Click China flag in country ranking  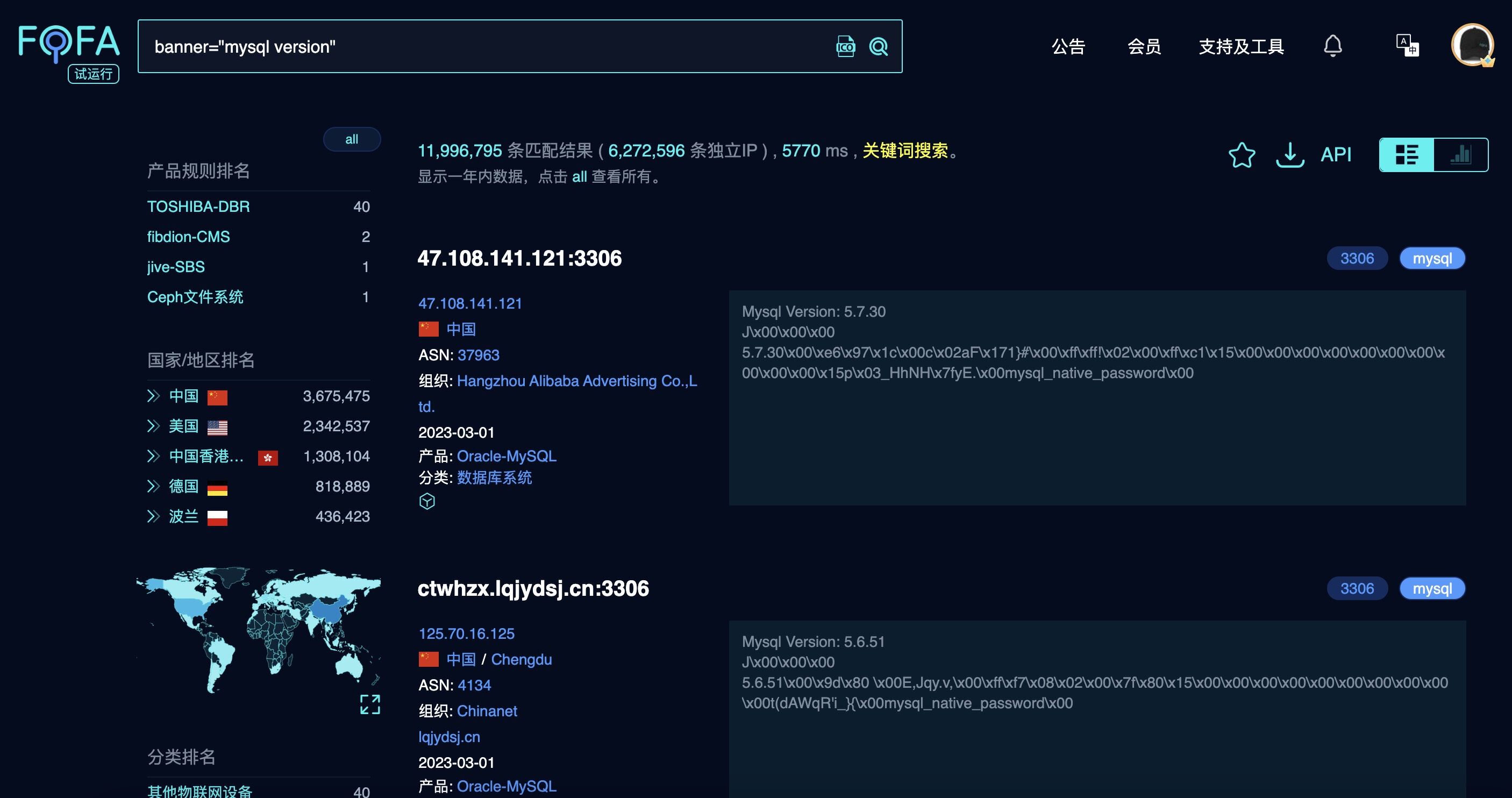tap(217, 397)
